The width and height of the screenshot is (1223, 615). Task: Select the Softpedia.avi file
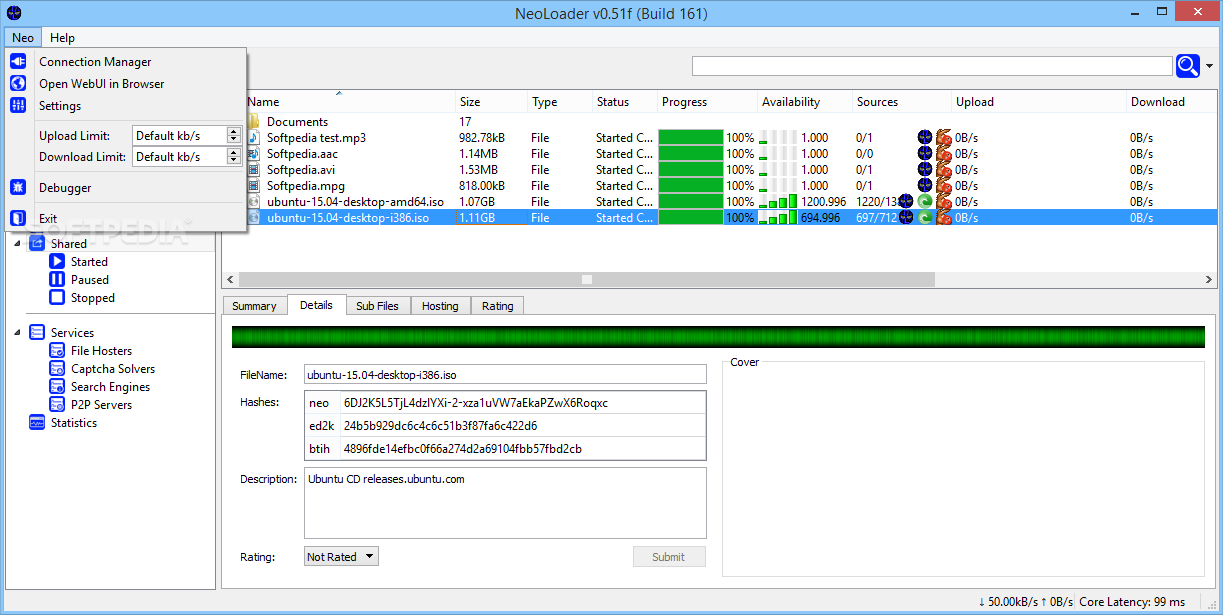point(732,170)
